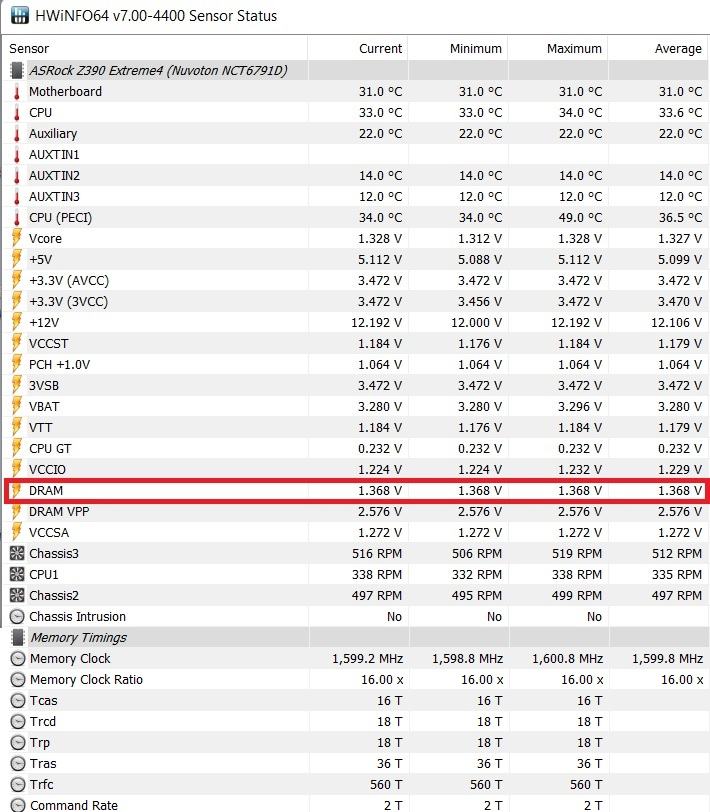Click the Motherboard thermometer icon
710x812 pixels.
tap(17, 92)
